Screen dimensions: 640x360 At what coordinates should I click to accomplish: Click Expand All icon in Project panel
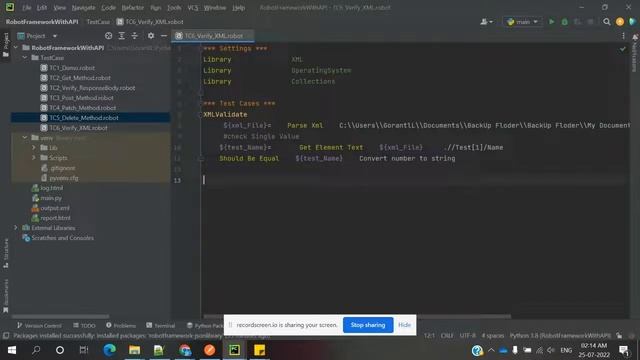122,36
